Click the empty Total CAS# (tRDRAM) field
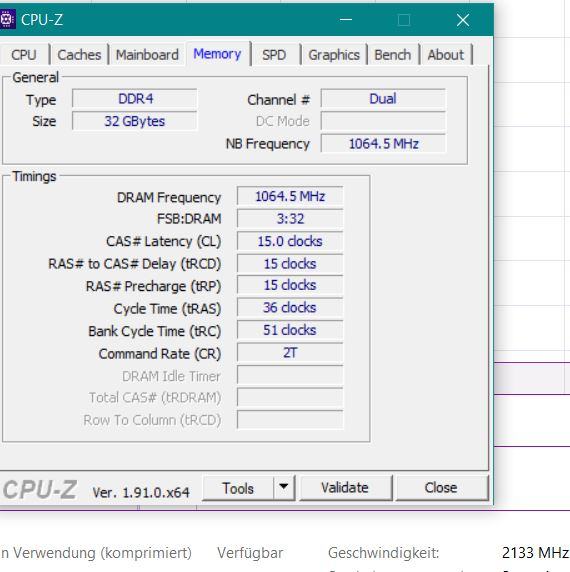 pyautogui.click(x=290, y=397)
